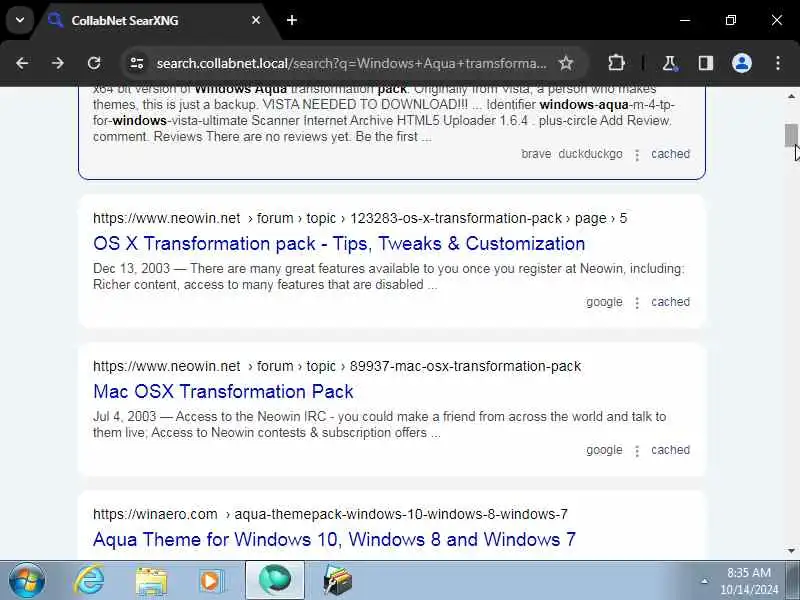Click the Jul 4, 2003 snippet text

[380, 424]
